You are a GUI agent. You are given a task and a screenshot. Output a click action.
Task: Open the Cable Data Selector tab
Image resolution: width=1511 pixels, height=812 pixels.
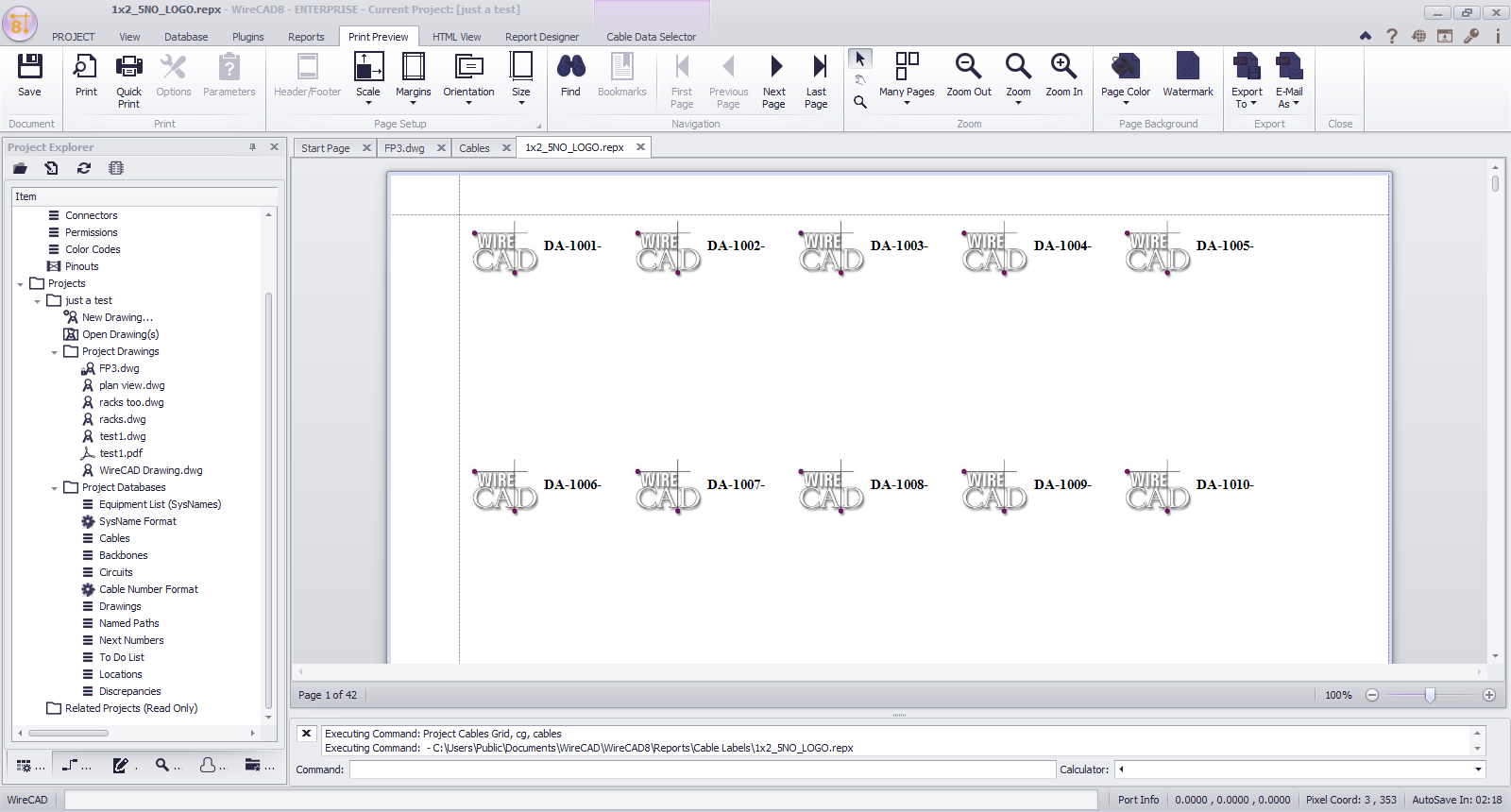tap(651, 37)
